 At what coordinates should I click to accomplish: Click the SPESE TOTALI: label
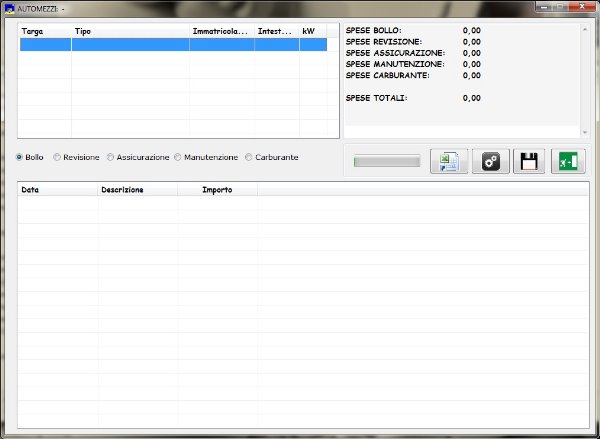[377, 98]
